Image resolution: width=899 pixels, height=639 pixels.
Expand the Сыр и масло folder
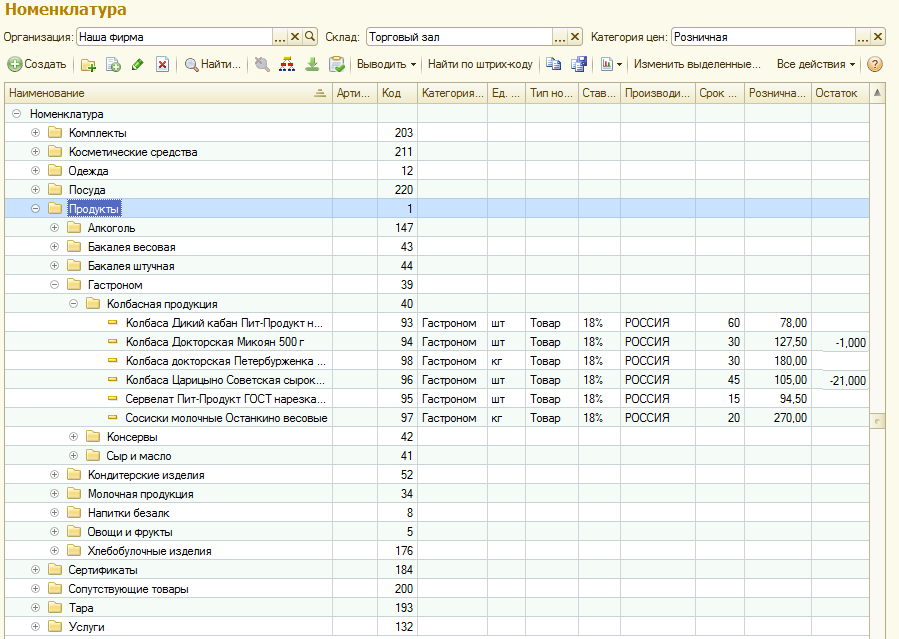point(73,456)
